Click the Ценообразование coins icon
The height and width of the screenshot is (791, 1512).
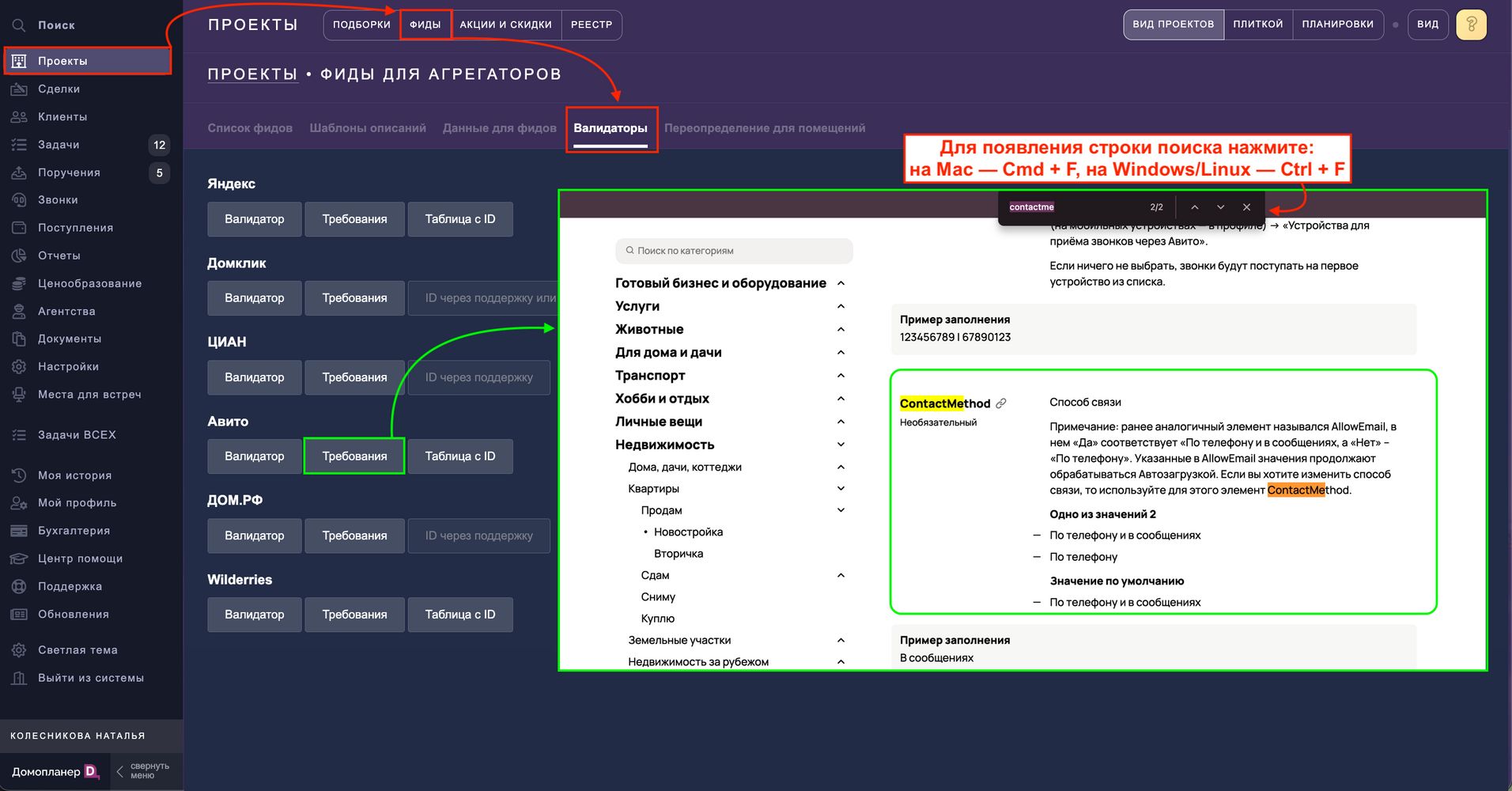(19, 283)
